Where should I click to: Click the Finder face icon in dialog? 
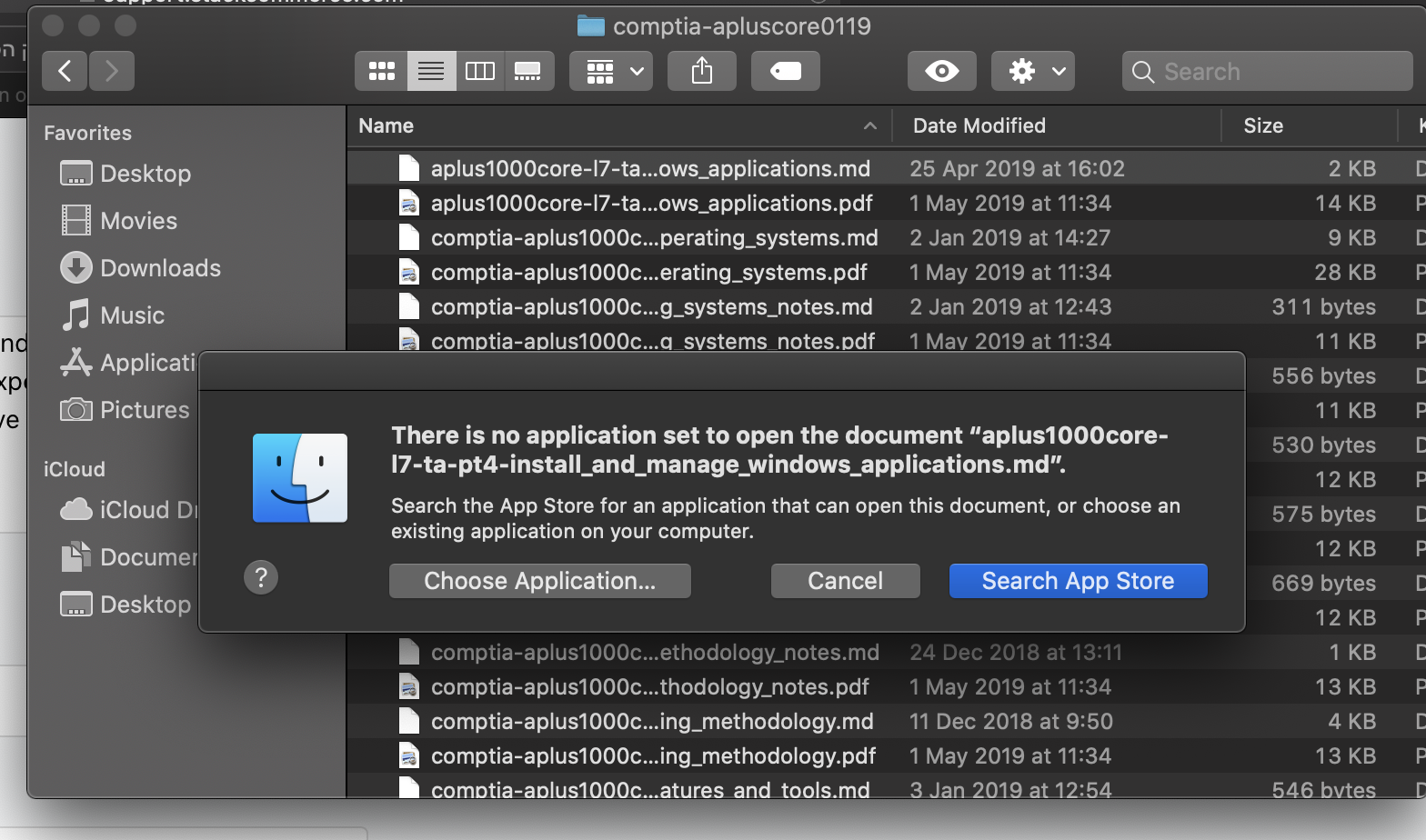300,478
